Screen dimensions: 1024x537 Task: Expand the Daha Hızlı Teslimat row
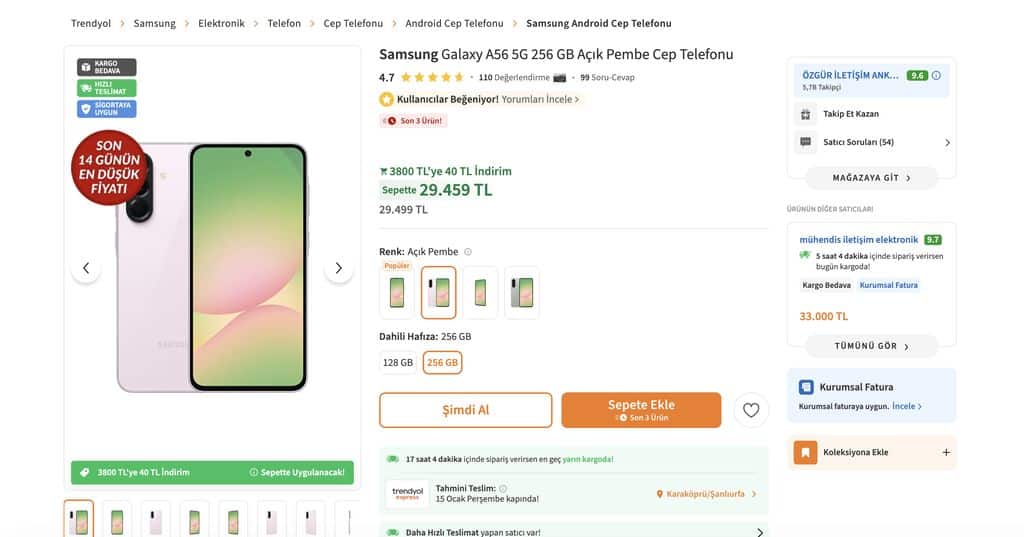pyautogui.click(x=759, y=532)
